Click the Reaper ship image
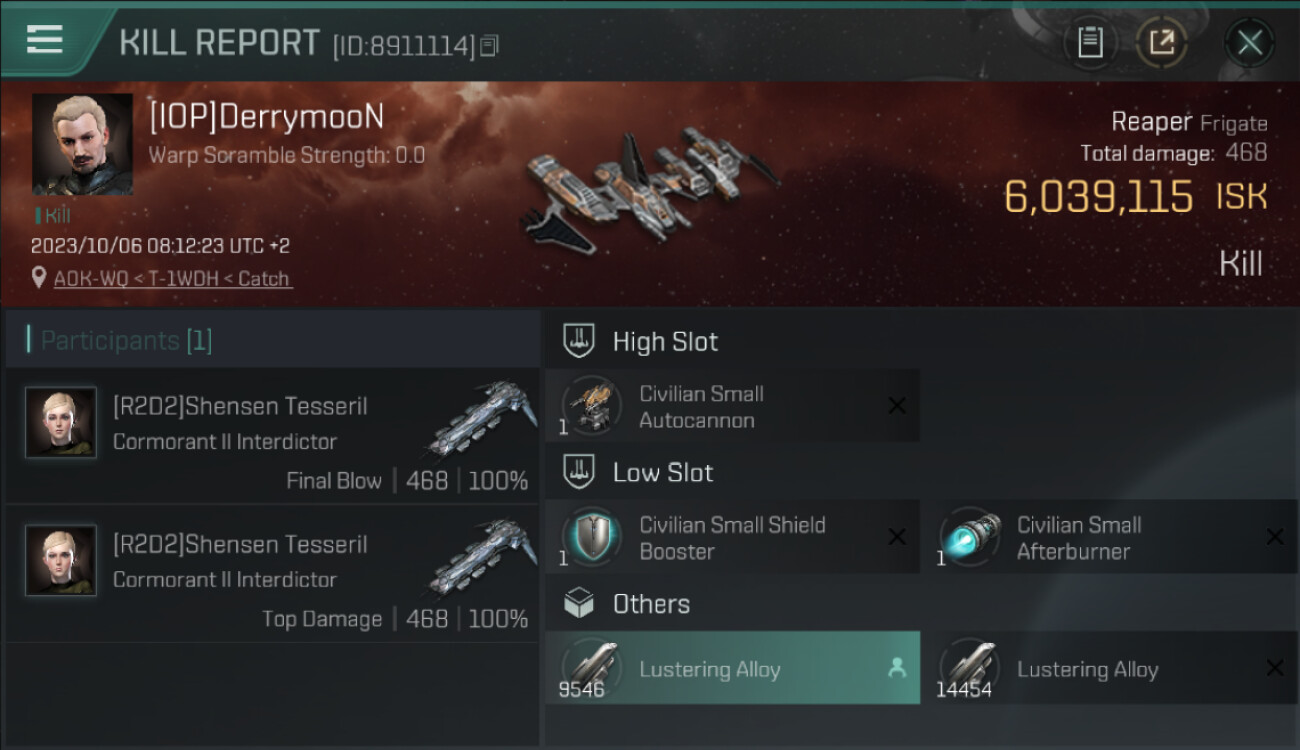Image resolution: width=1300 pixels, height=750 pixels. (x=651, y=187)
